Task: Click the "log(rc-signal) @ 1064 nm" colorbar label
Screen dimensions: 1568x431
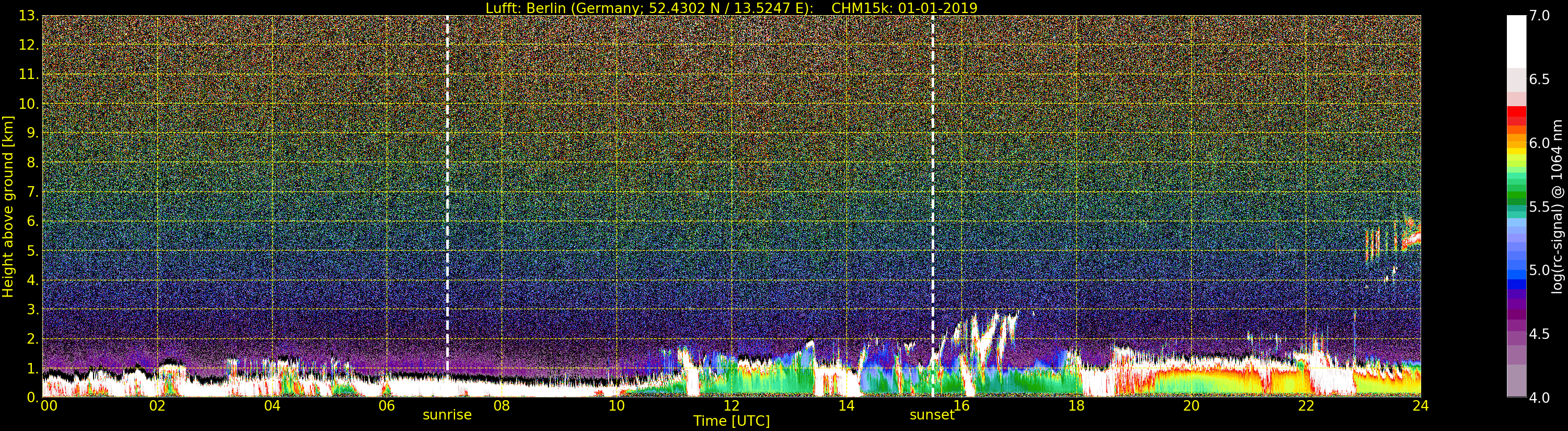Action: click(x=1558, y=207)
